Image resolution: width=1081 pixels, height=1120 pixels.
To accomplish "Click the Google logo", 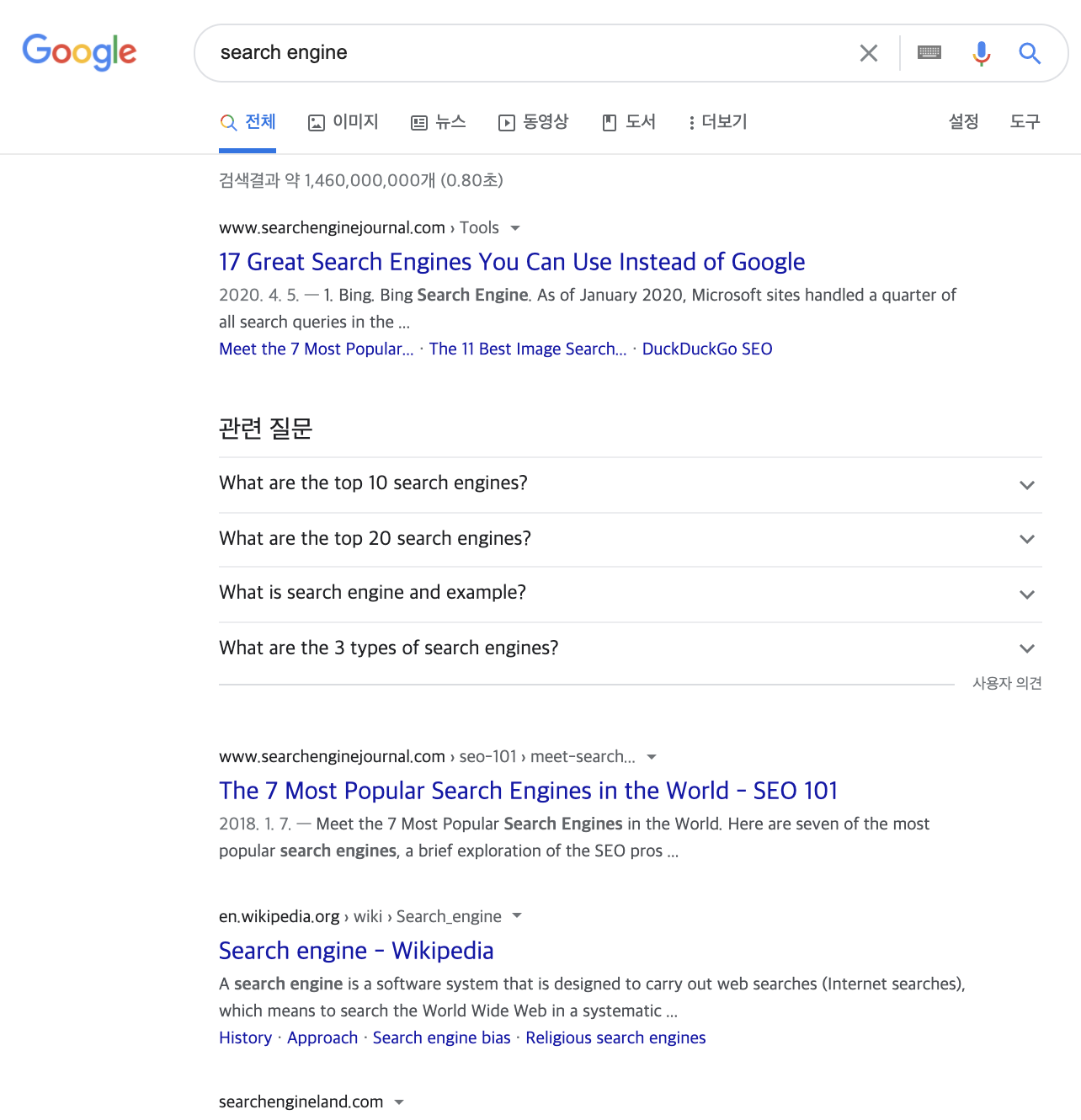I will (x=79, y=52).
